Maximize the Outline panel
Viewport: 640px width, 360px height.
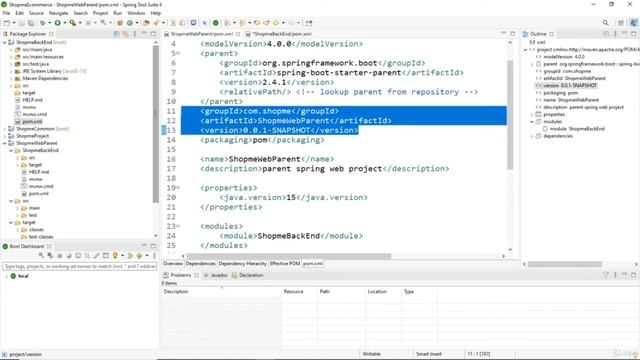633,34
